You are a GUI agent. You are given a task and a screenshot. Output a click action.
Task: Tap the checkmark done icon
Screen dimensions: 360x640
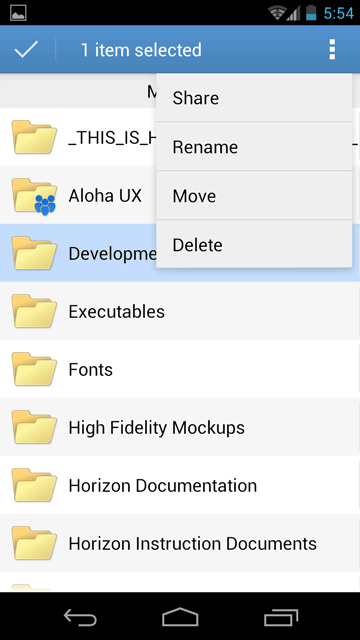coord(26,50)
